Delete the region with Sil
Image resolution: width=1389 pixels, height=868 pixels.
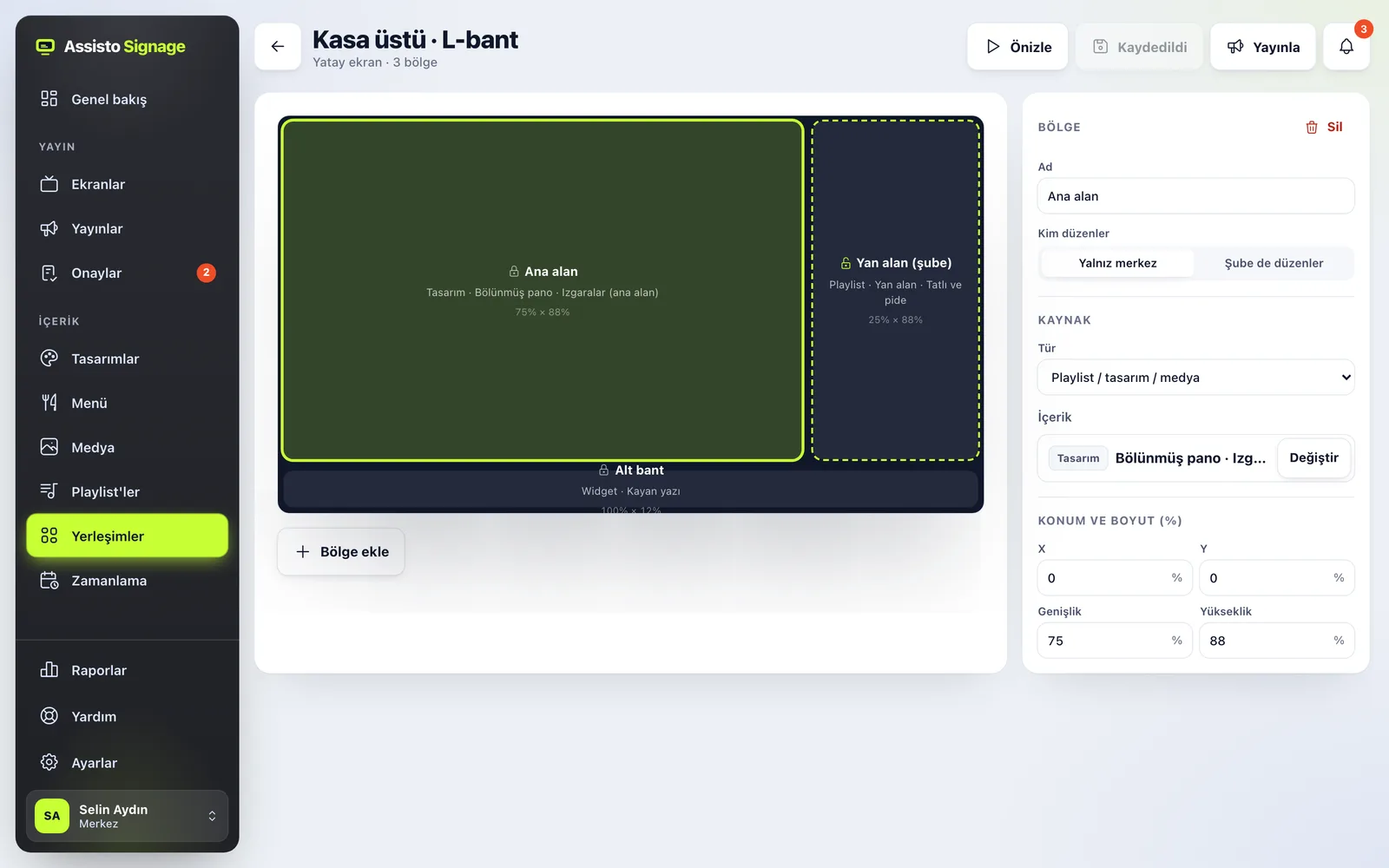coord(1325,127)
